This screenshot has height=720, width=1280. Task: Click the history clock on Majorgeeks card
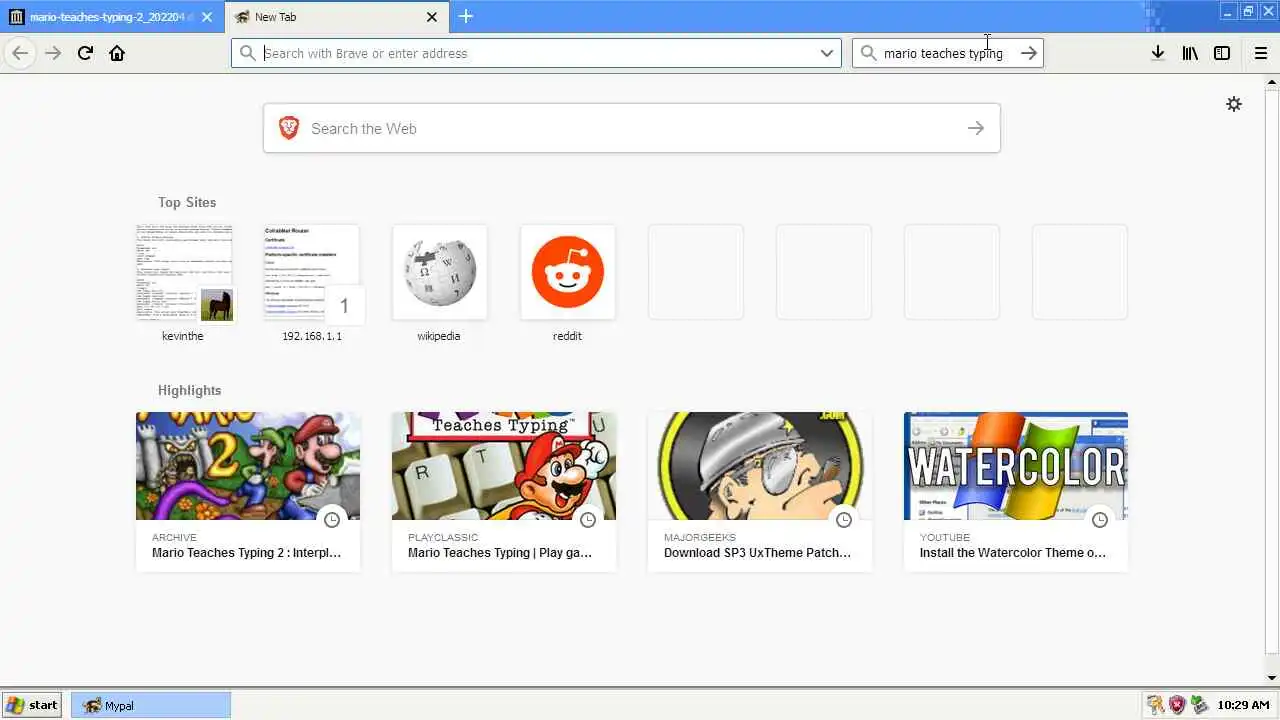pos(844,519)
